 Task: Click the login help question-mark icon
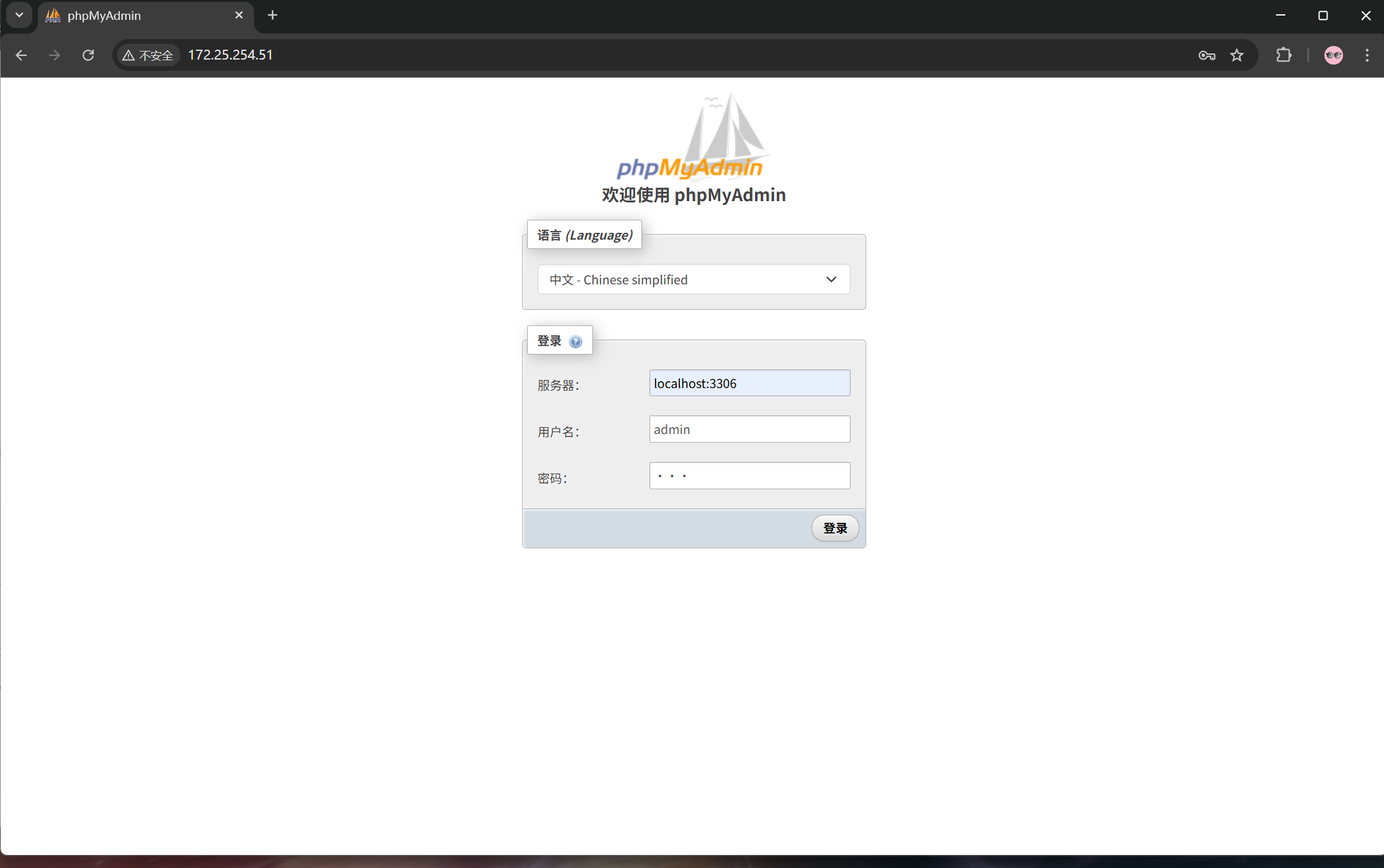576,341
